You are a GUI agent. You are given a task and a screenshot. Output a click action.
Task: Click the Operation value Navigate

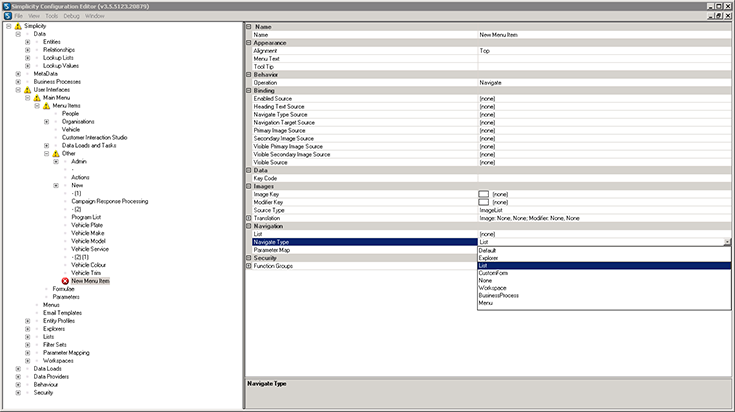click(x=490, y=82)
